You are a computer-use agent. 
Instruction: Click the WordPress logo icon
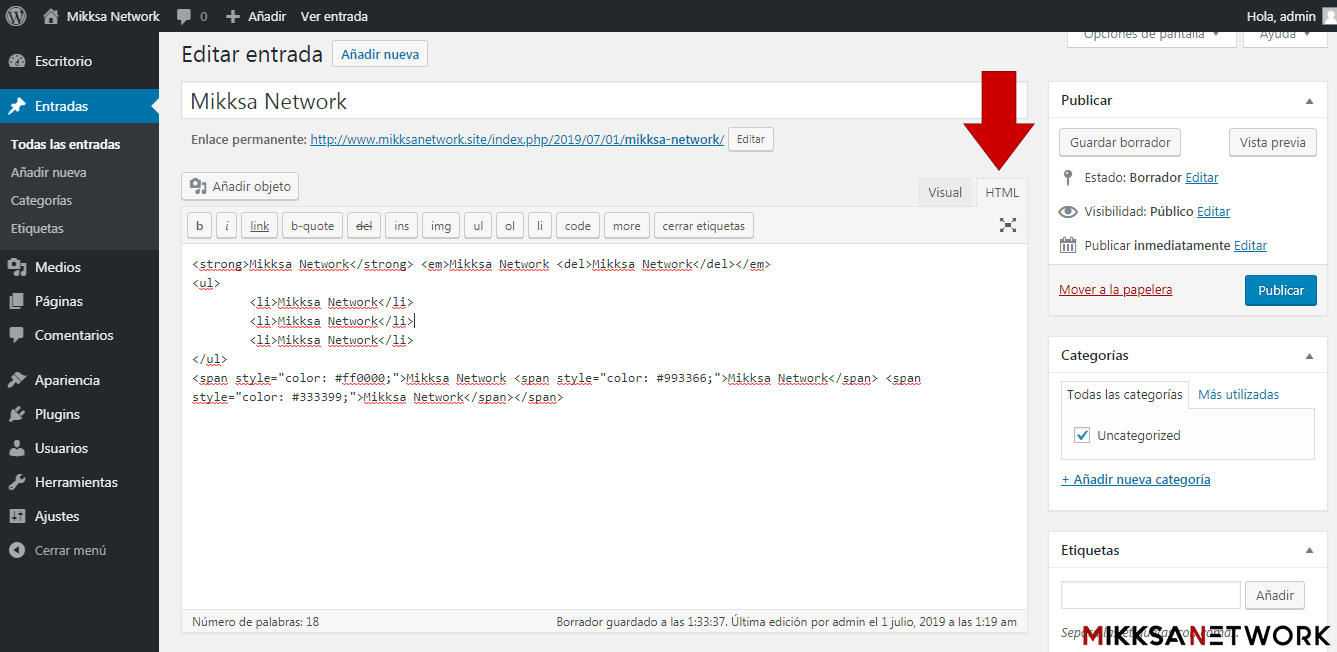pyautogui.click(x=16, y=16)
